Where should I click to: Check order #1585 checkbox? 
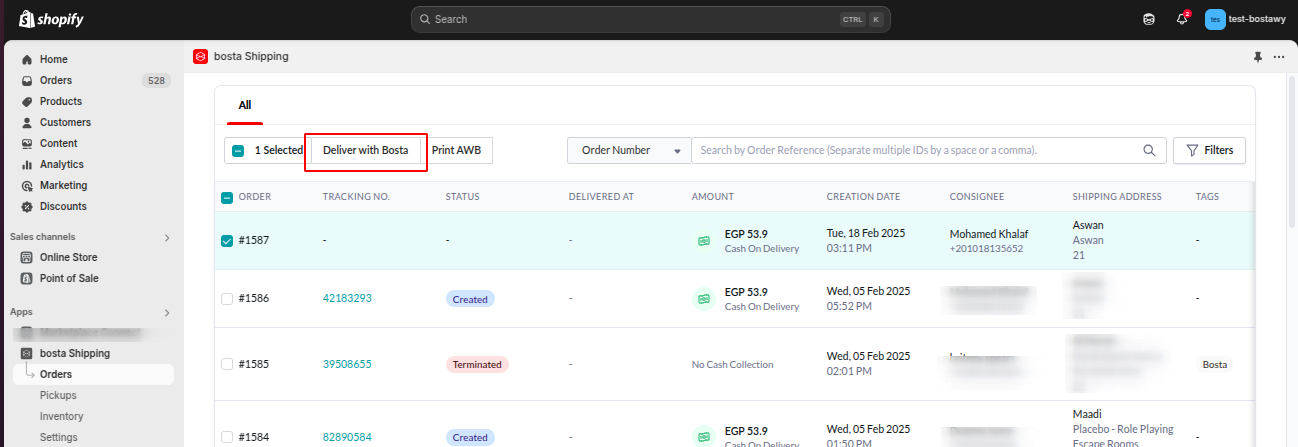[x=227, y=364]
